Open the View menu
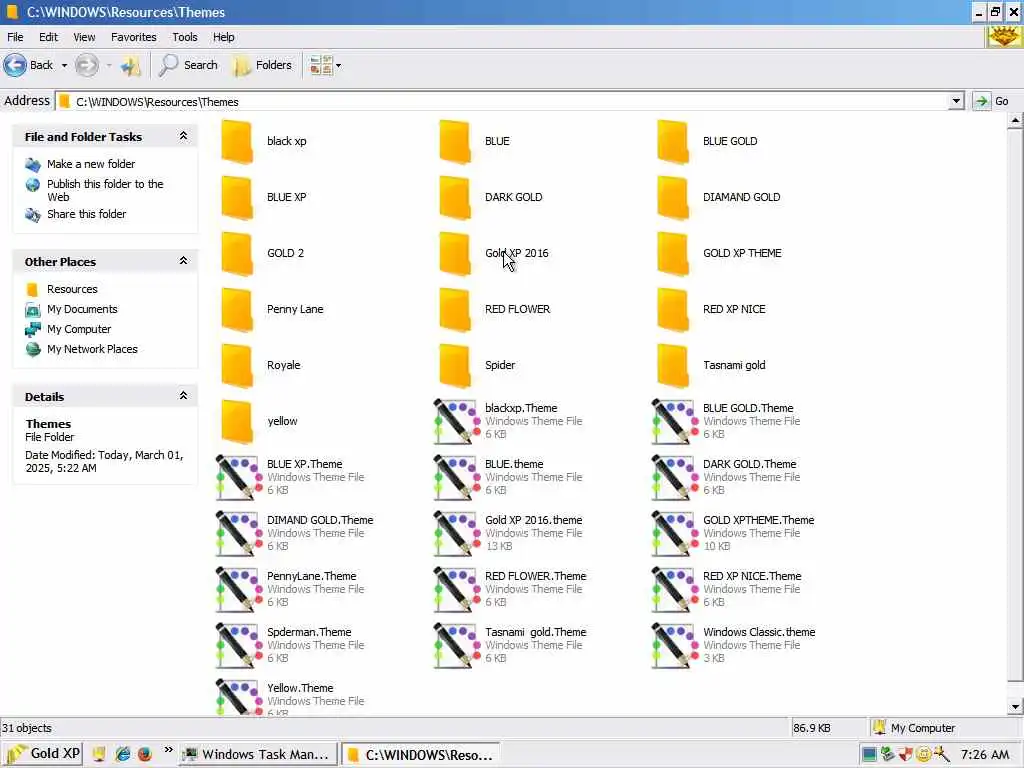 click(x=84, y=37)
